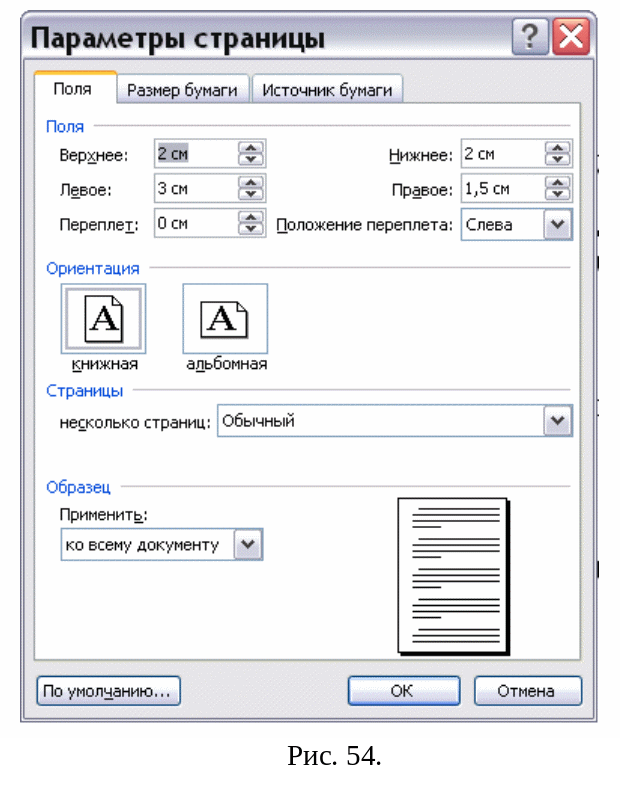Open the несколько страниц dropdown list
This screenshot has height=803, width=622.
558,422
